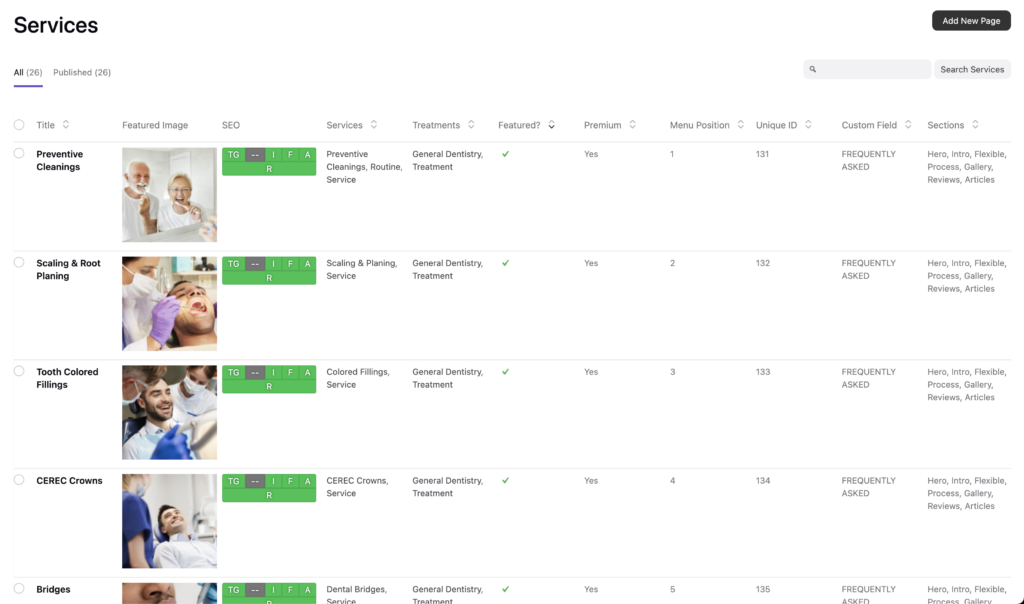
Task: Click the 'CEREC Crowns, Service' services cell
Action: tap(357, 487)
